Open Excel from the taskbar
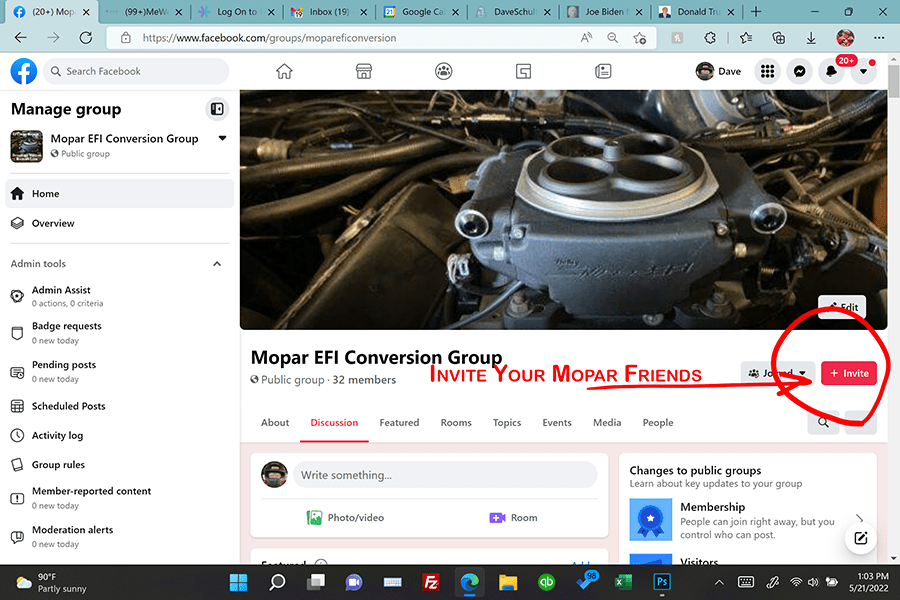This screenshot has height=600, width=900. click(x=622, y=582)
